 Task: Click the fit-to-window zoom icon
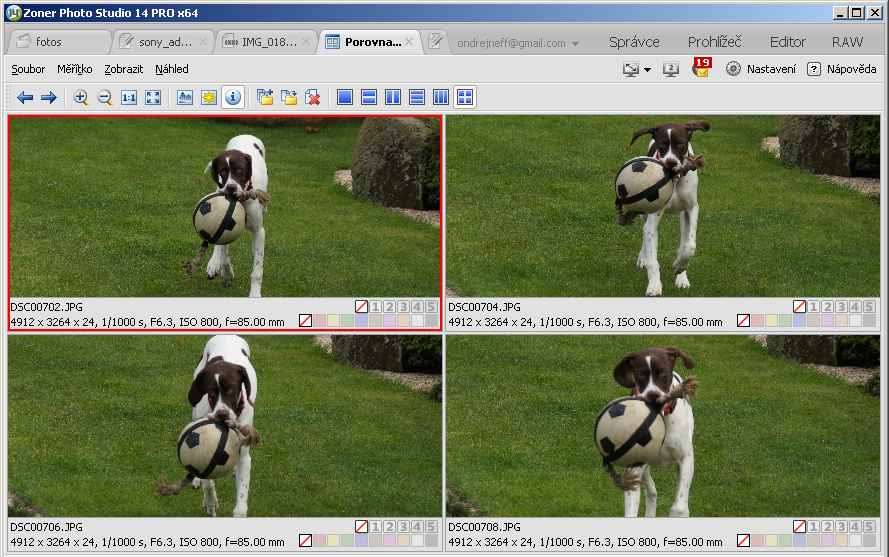pyautogui.click(x=153, y=97)
